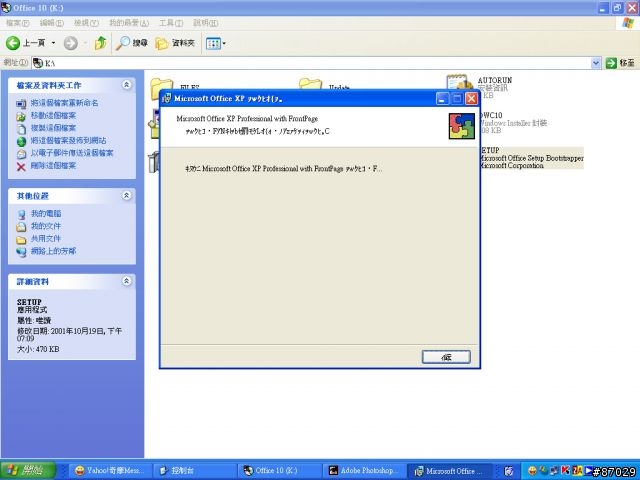Click publish this file to Web link
This screenshot has height=480, width=640.
click(x=68, y=141)
